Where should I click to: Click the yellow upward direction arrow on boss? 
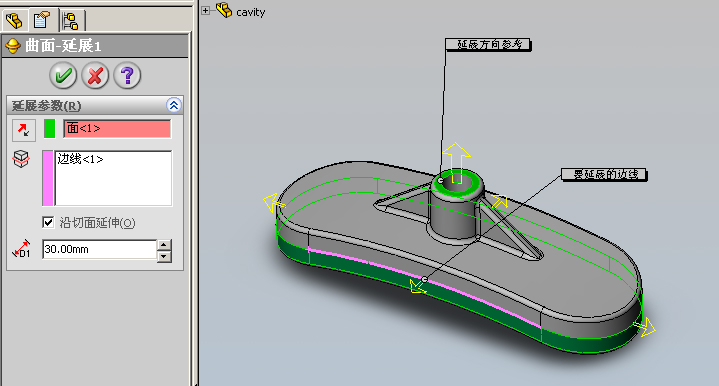[x=456, y=162]
